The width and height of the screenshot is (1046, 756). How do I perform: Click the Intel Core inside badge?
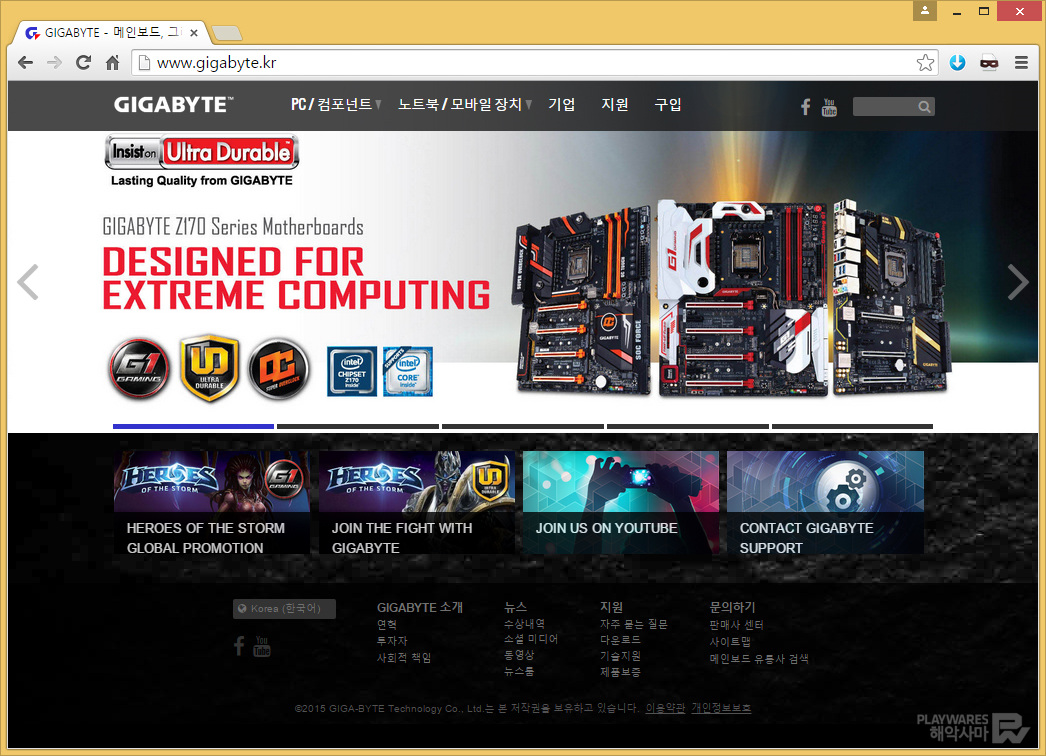(x=408, y=371)
